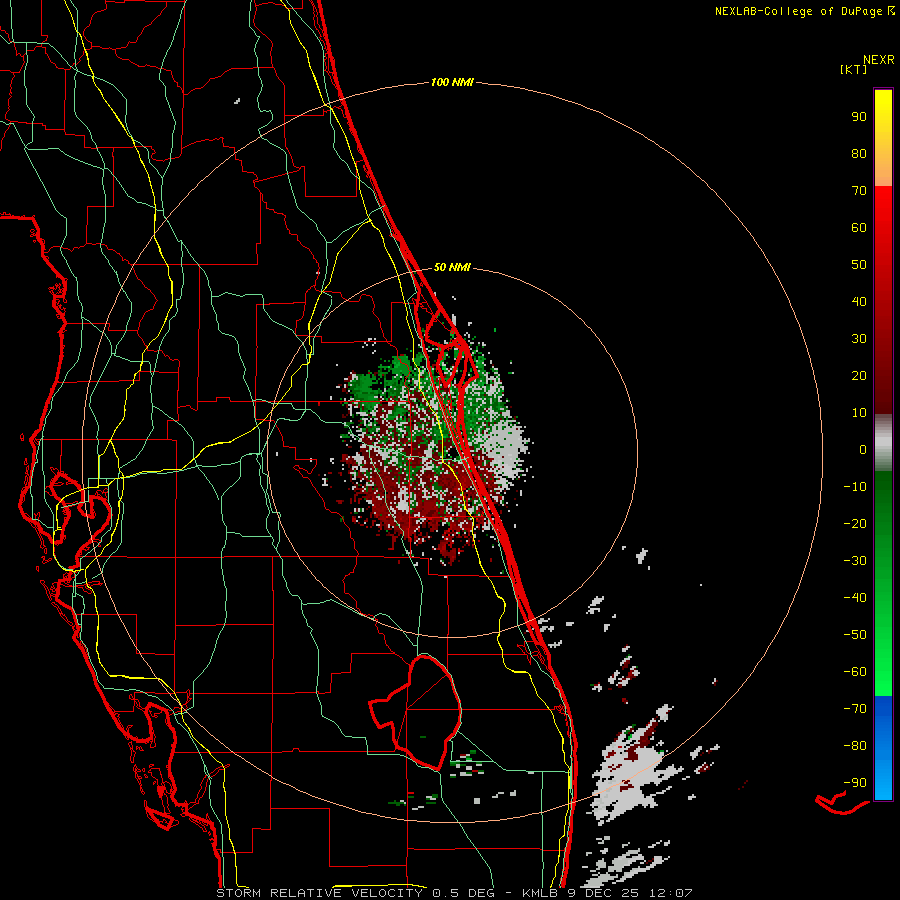Select the positive 80 knot scale label
Image resolution: width=900 pixels, height=900 pixels.
pyautogui.click(x=859, y=153)
